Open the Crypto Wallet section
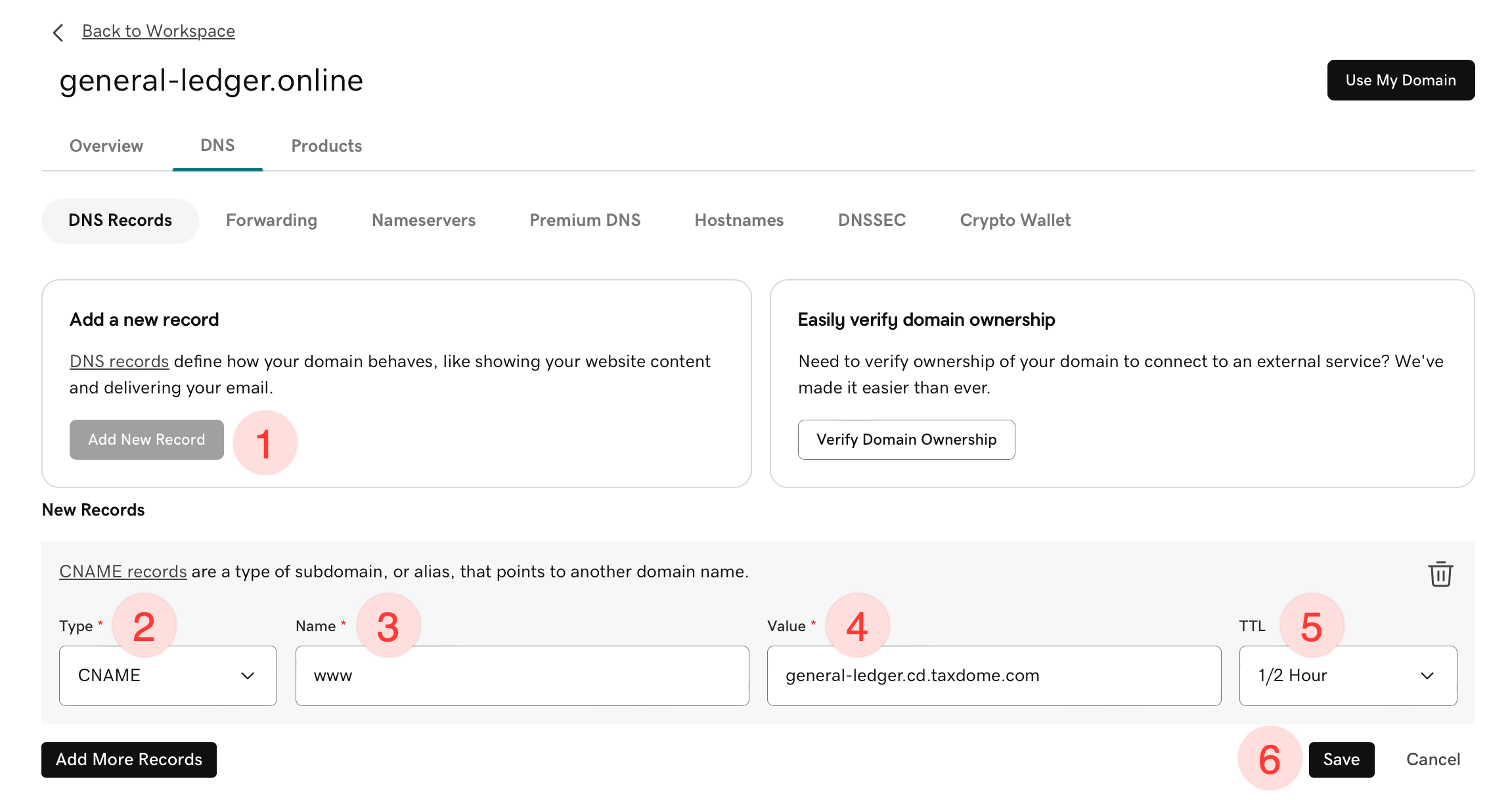The height and width of the screenshot is (800, 1512). click(x=1015, y=220)
